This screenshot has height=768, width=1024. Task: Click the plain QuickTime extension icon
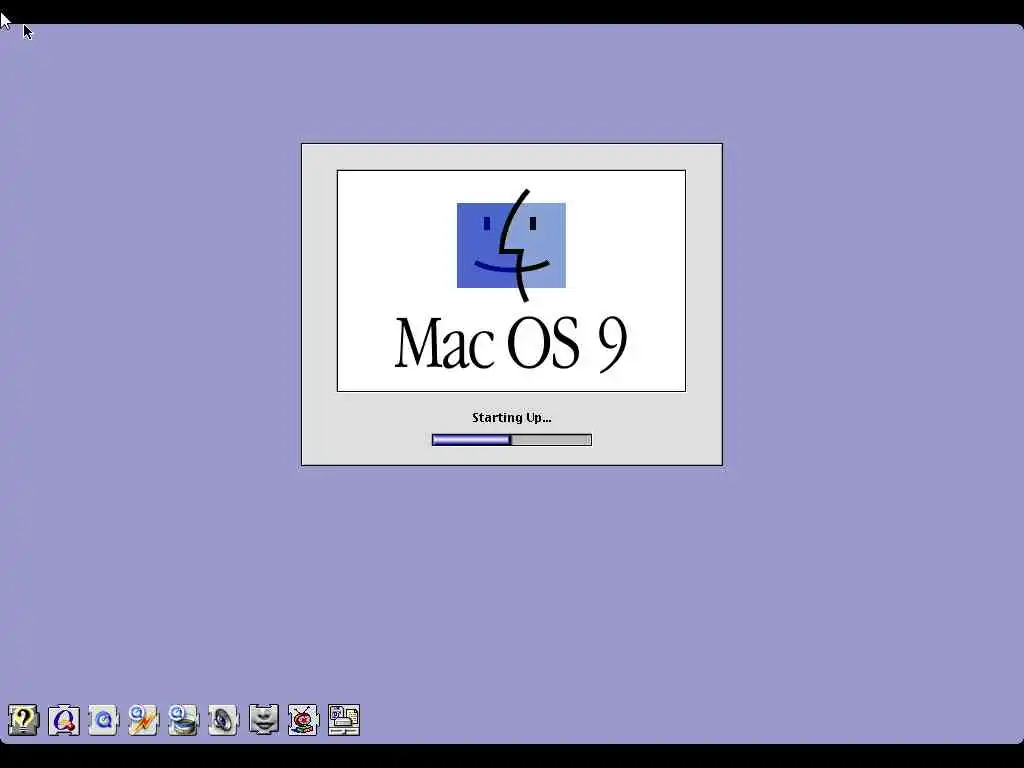tap(104, 720)
